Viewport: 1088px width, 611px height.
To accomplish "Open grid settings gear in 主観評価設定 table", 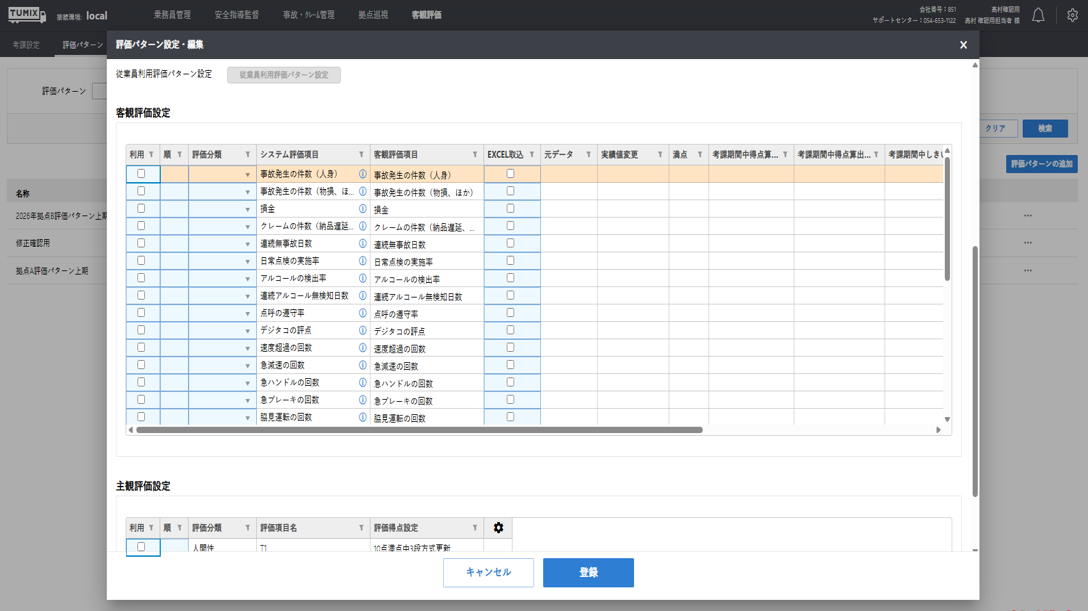I will pos(498,528).
